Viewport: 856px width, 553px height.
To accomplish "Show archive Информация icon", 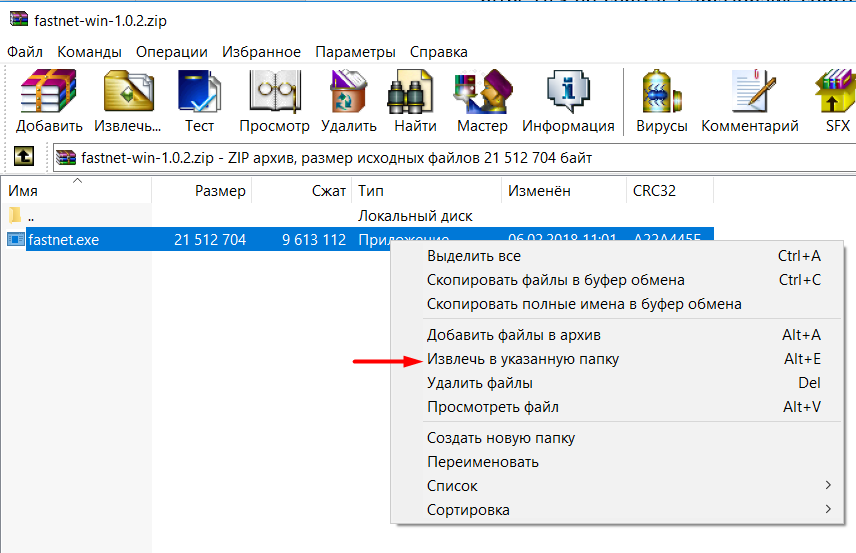I will coord(568,92).
